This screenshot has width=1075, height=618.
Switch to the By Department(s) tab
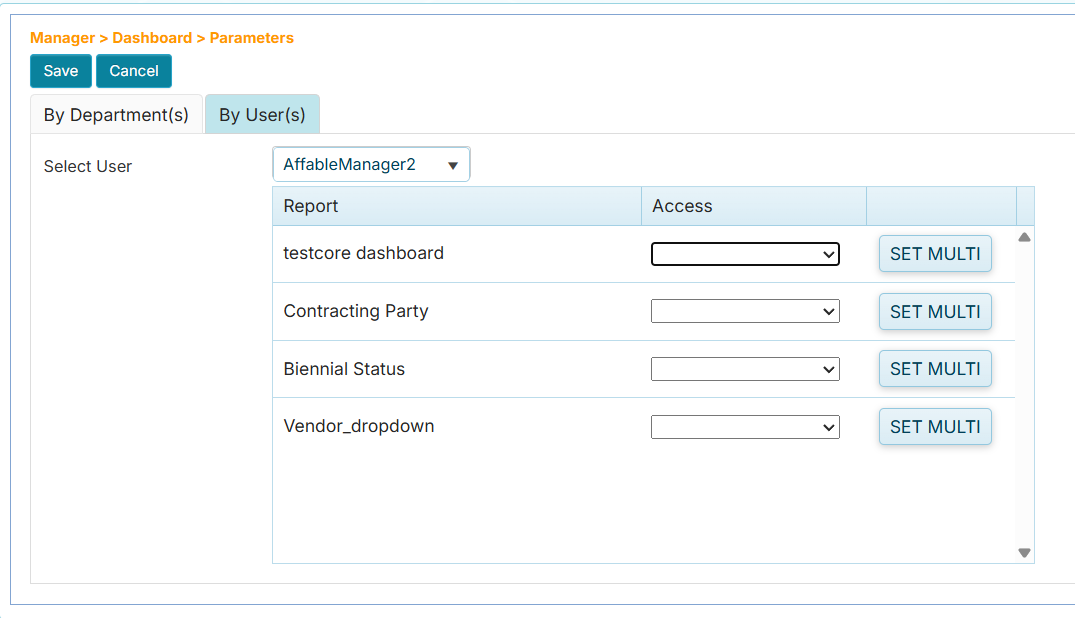pyautogui.click(x=116, y=114)
